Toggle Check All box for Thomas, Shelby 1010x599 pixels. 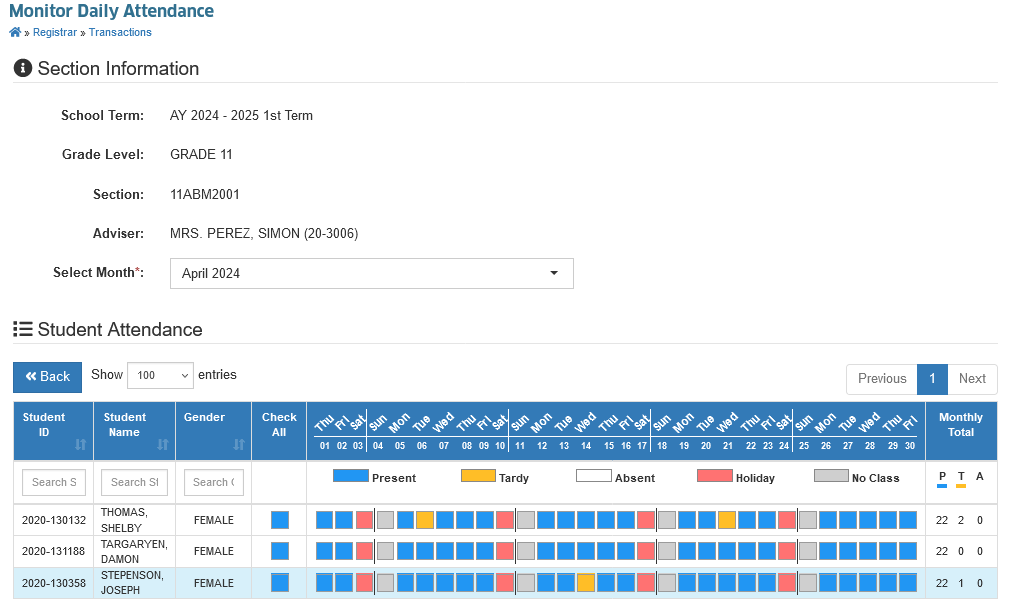[x=280, y=520]
